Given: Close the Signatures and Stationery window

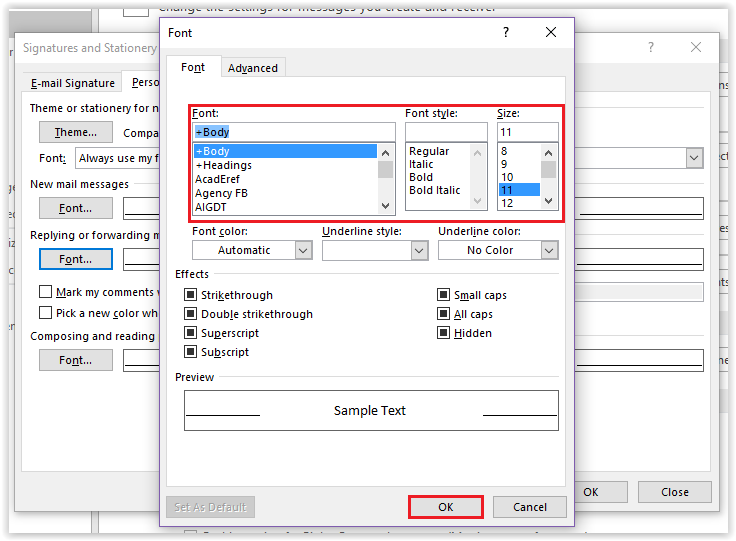Looking at the screenshot, I should 696,47.
